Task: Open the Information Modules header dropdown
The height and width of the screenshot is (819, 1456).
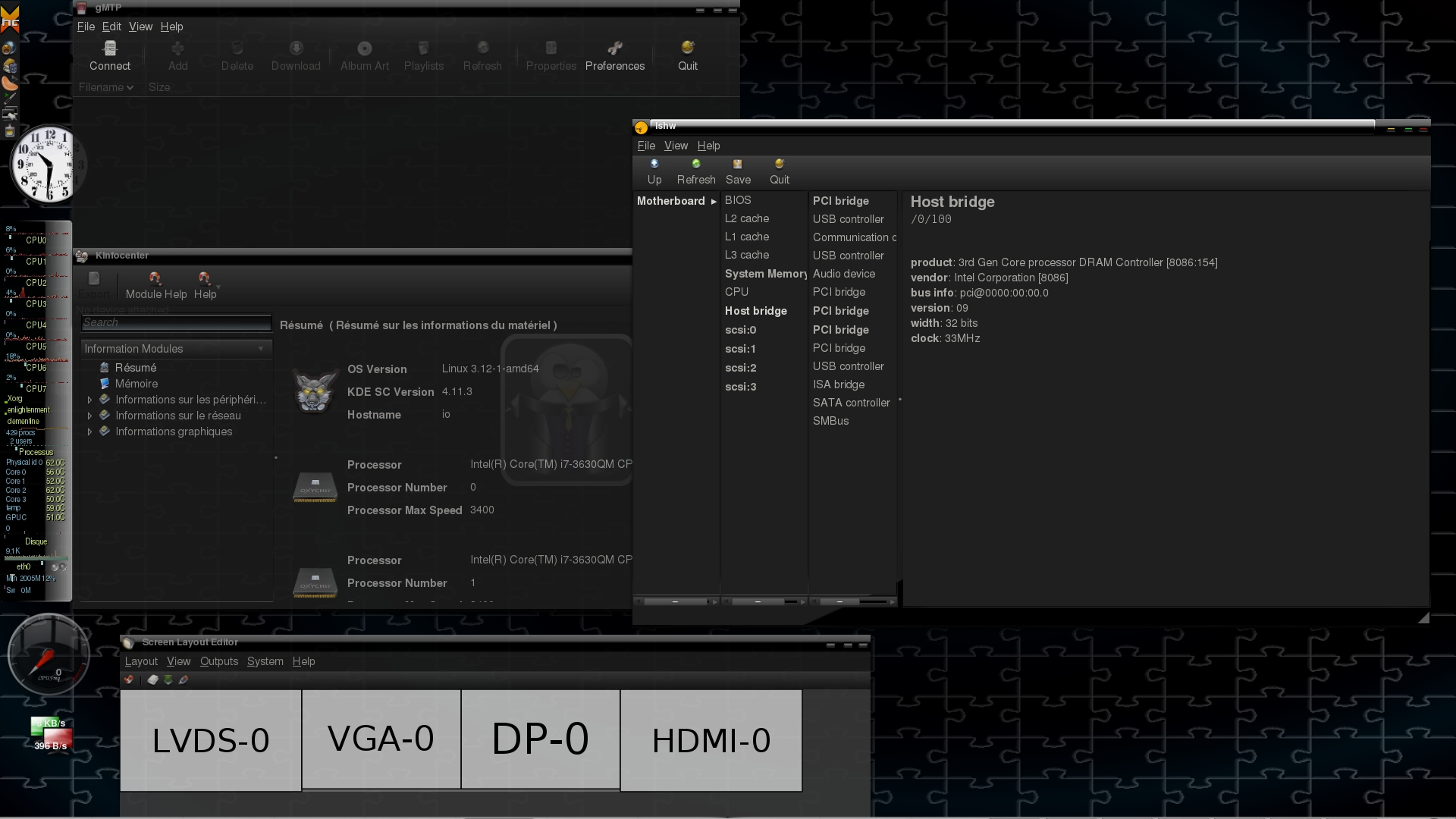Action: click(260, 349)
